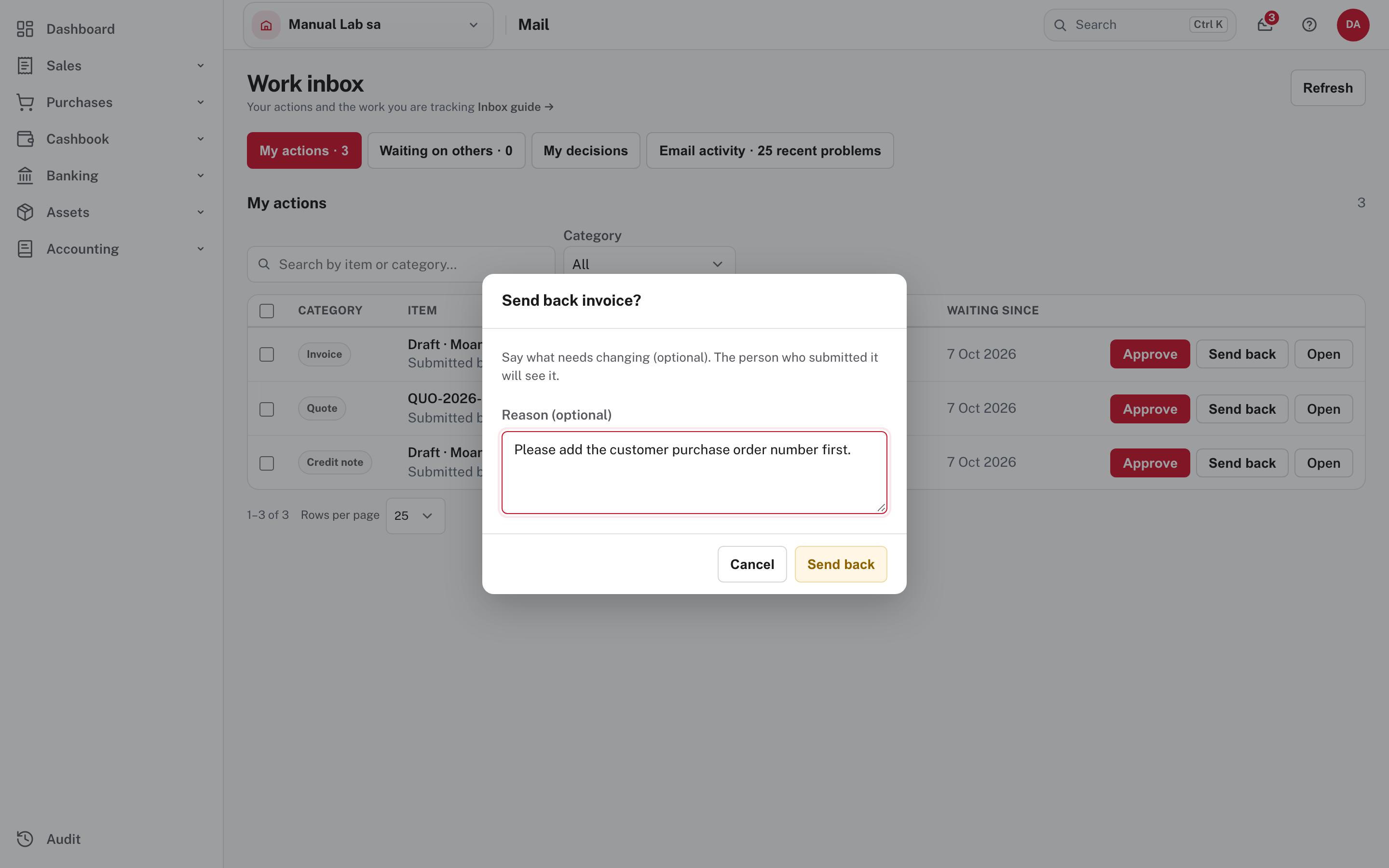Screen dimensions: 1389x868
Task: Expand the Purchases menu chevron
Action: [x=200, y=102]
